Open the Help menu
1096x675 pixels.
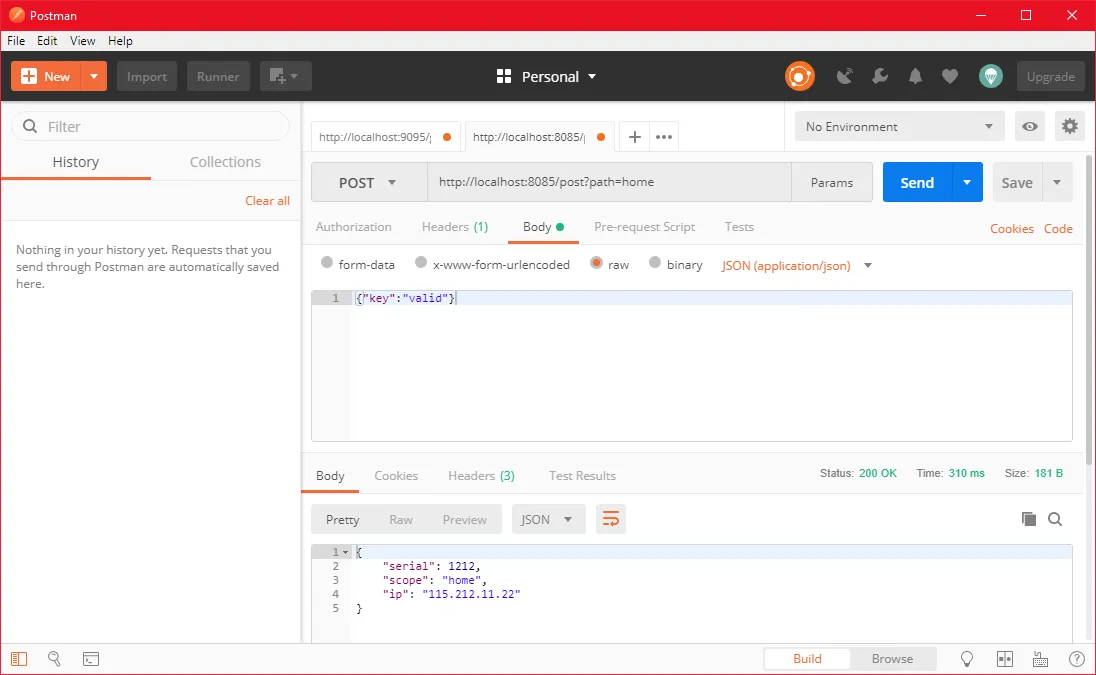pos(120,41)
